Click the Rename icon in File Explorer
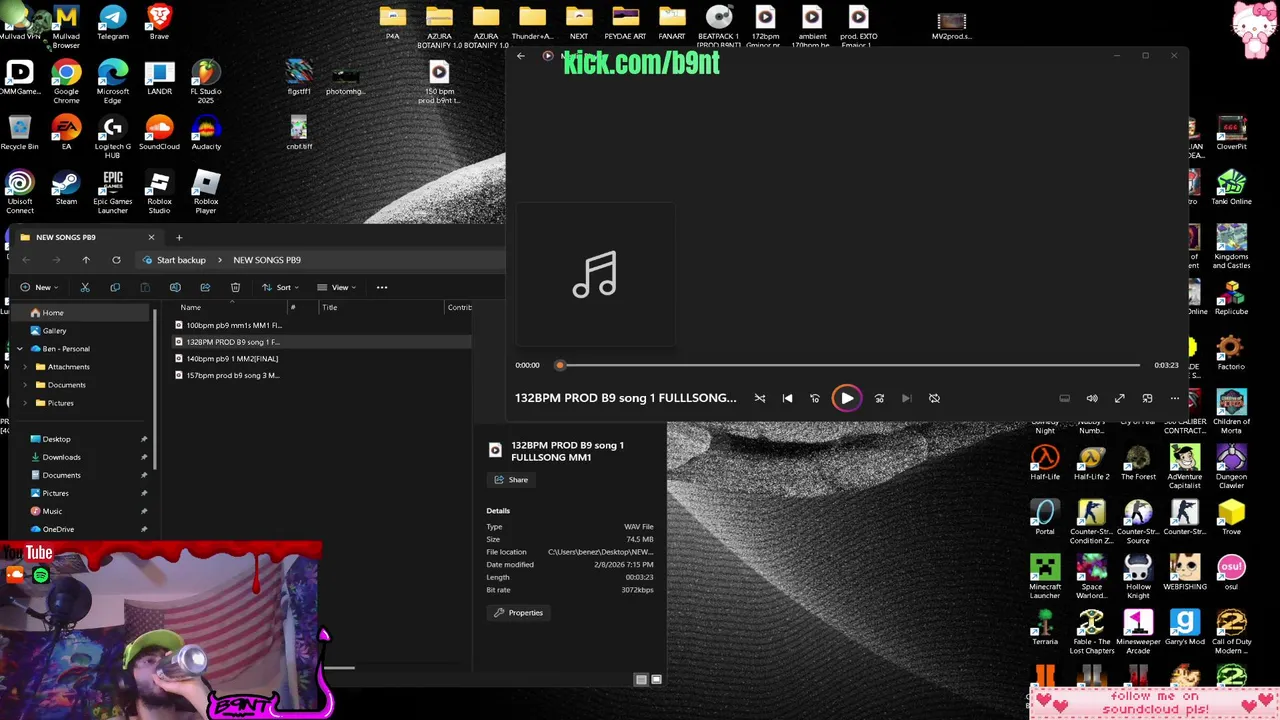The height and width of the screenshot is (720, 1280). pos(175,287)
